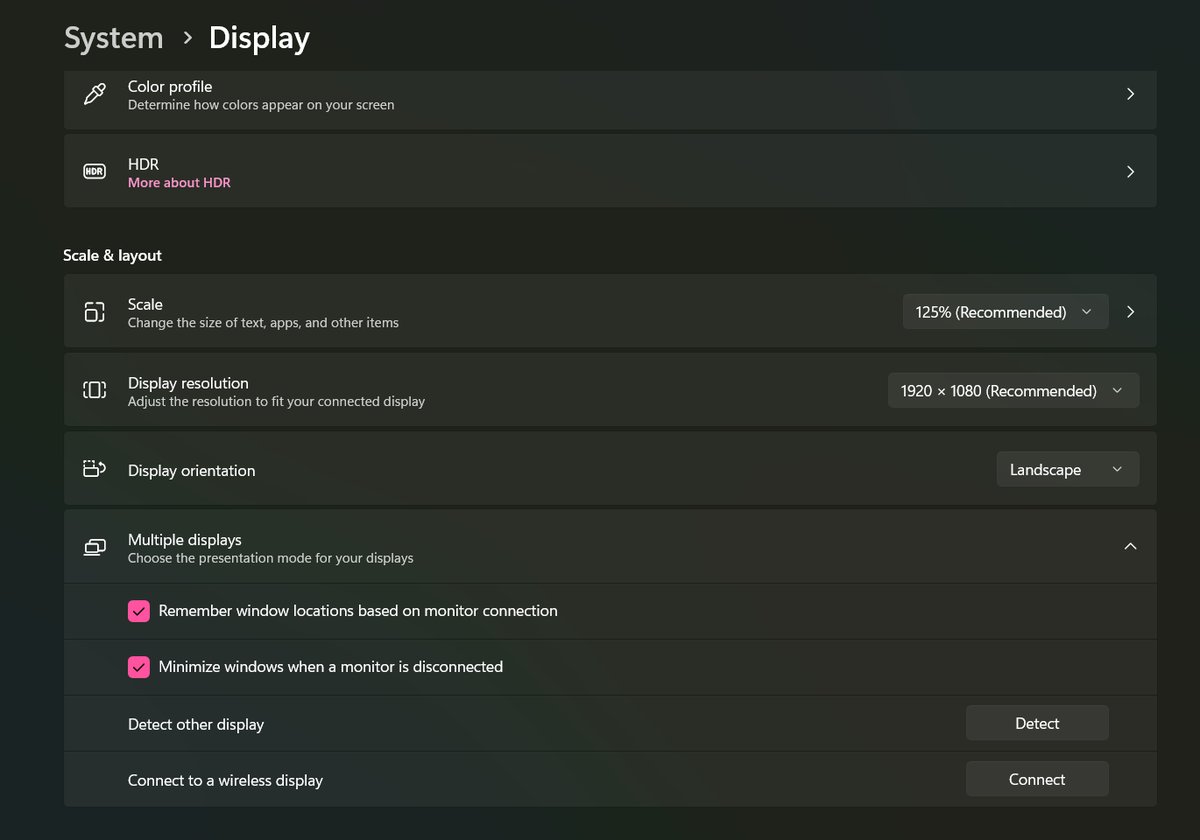Click the Display resolution icon
The height and width of the screenshot is (840, 1200).
(94, 390)
